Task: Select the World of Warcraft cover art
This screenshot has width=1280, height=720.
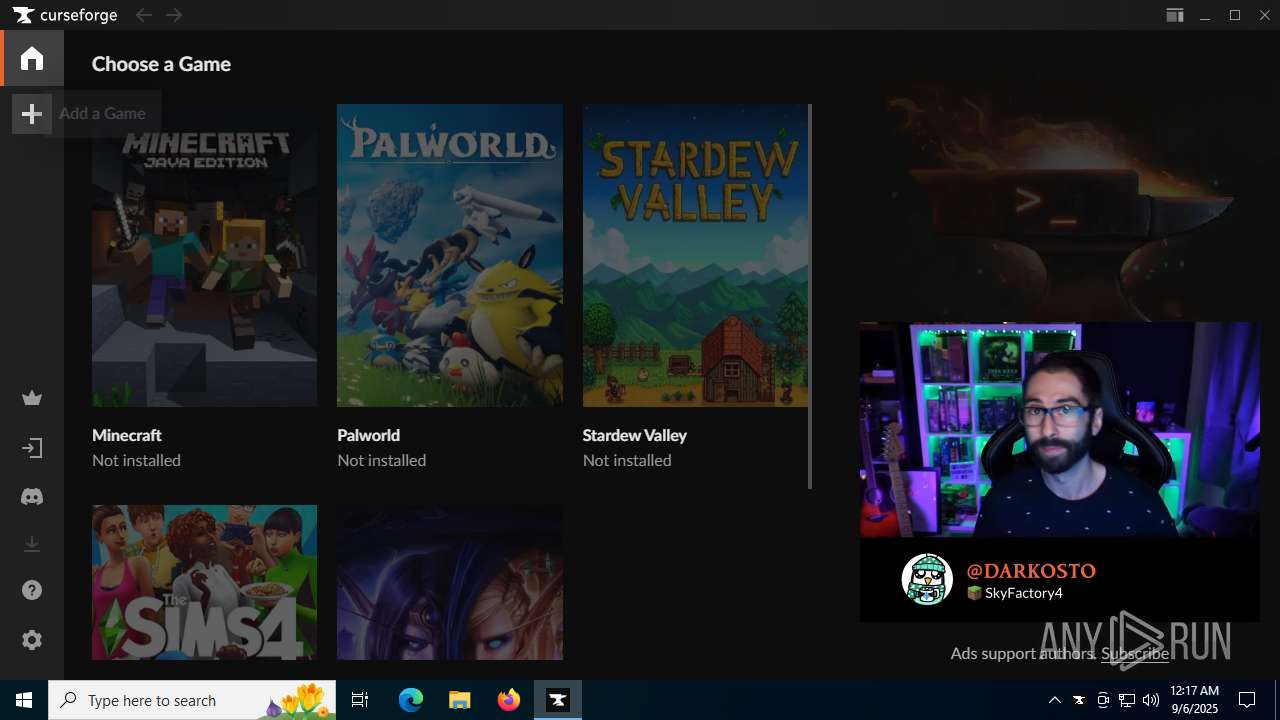Action: 450,582
